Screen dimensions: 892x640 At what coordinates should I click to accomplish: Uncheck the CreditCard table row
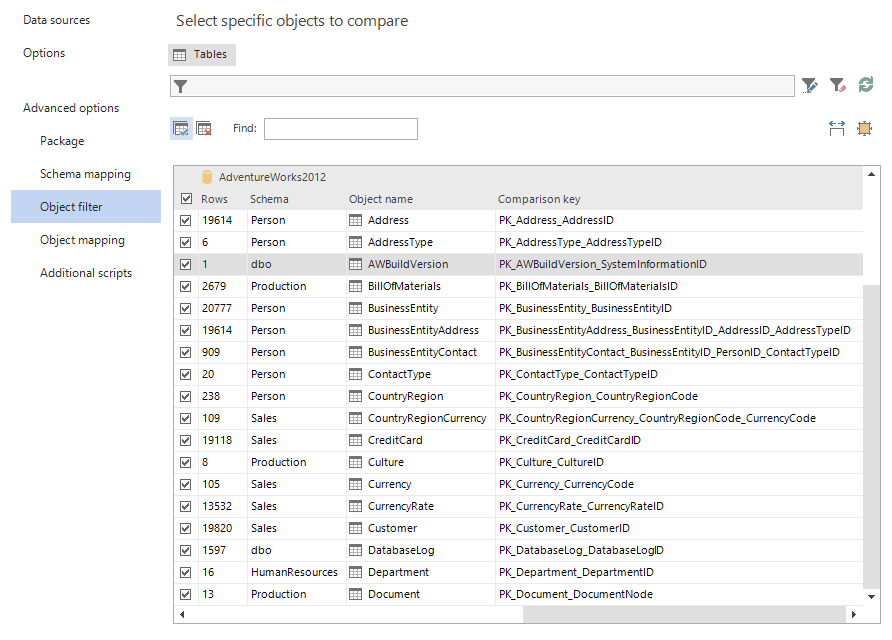pyautogui.click(x=186, y=440)
